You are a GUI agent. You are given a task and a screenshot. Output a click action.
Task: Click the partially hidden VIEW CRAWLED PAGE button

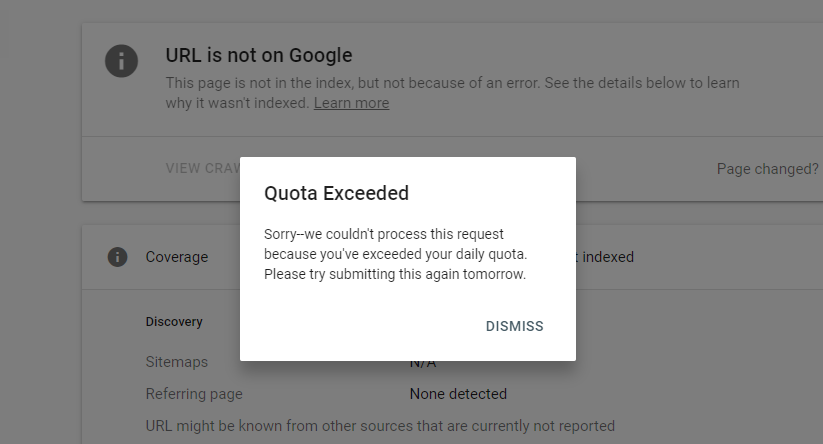pos(203,168)
